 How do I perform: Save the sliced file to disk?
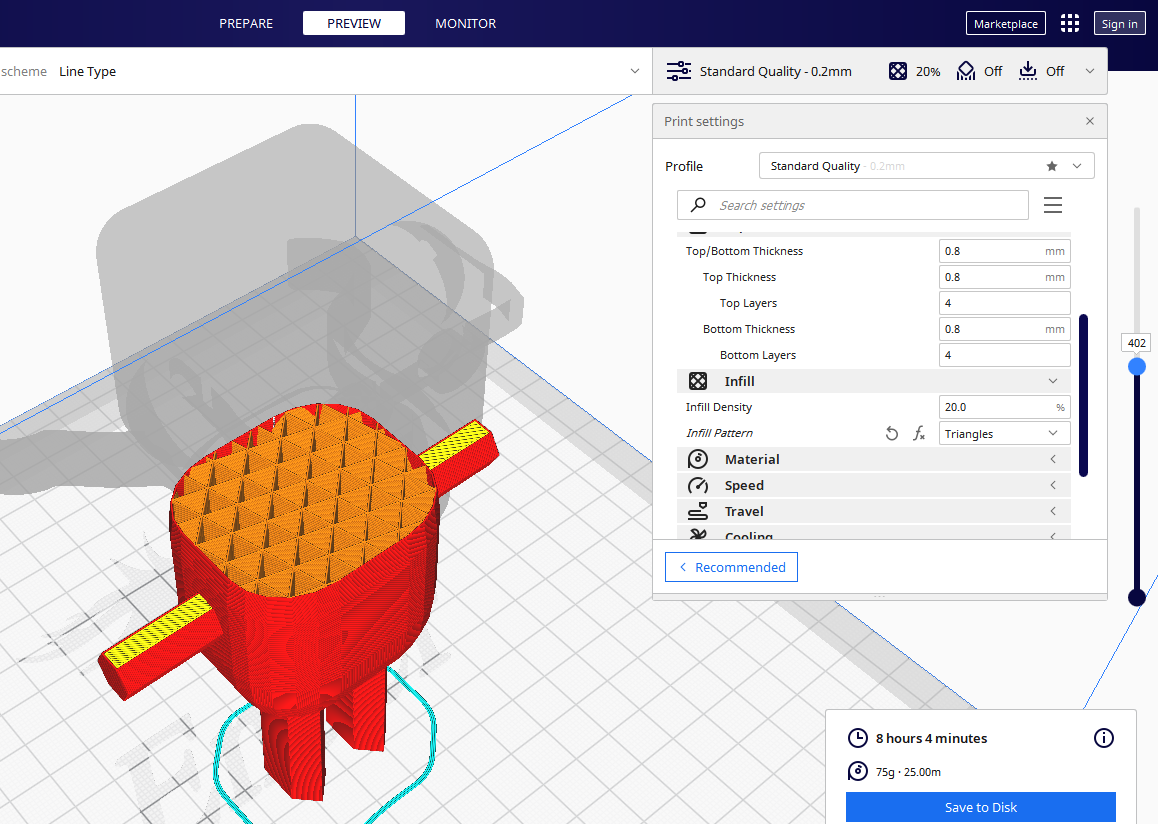(981, 807)
